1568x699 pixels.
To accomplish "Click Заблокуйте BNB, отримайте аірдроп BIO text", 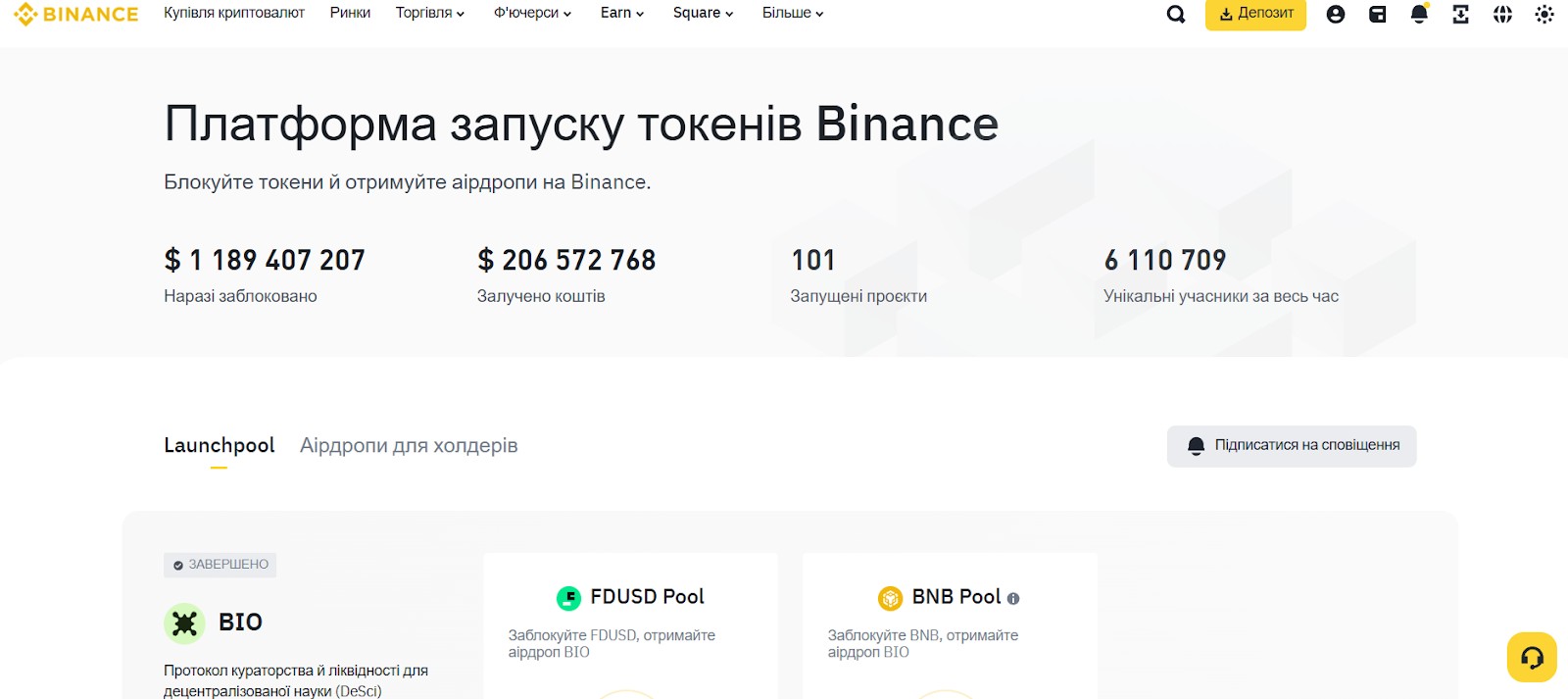I will point(923,644).
